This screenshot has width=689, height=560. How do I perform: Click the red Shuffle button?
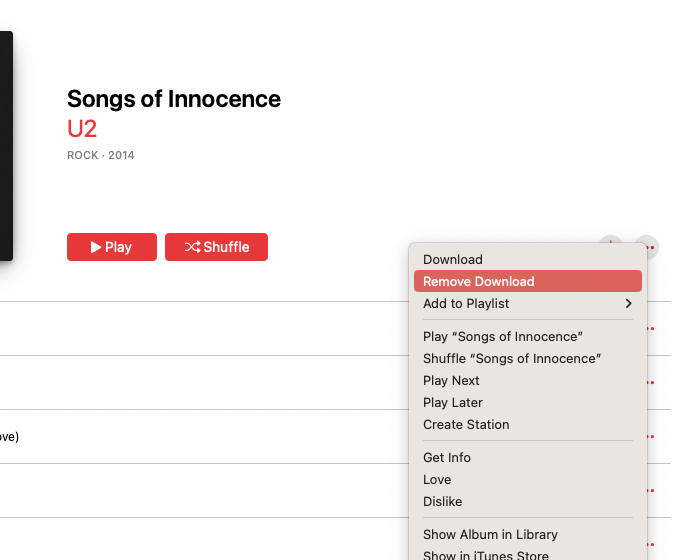[216, 247]
